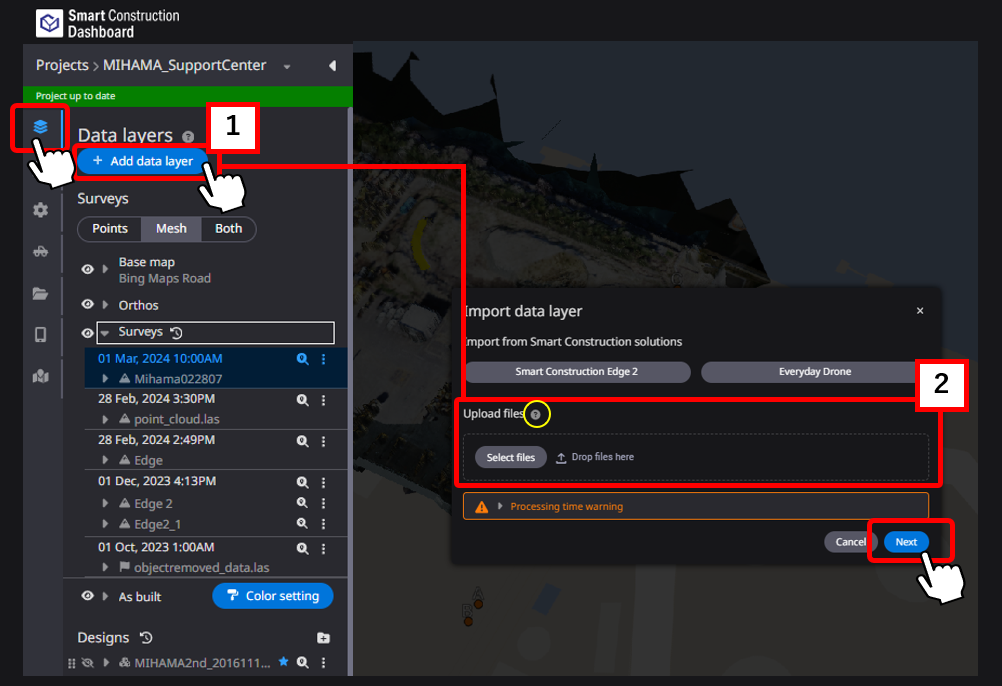Open the vehicle icon panel in sidebar

coord(40,252)
